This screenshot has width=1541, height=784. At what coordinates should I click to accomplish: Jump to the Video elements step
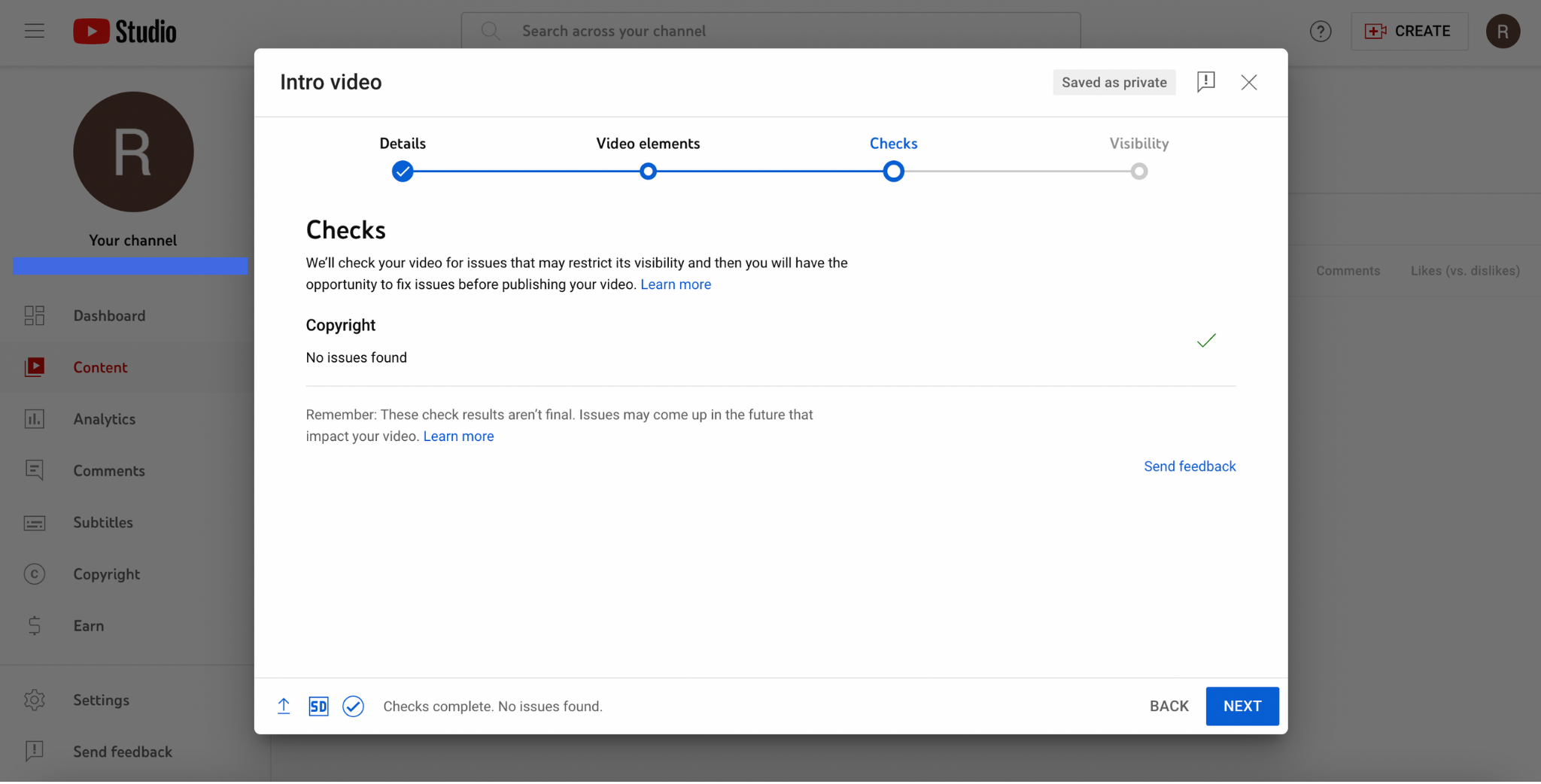point(648,172)
